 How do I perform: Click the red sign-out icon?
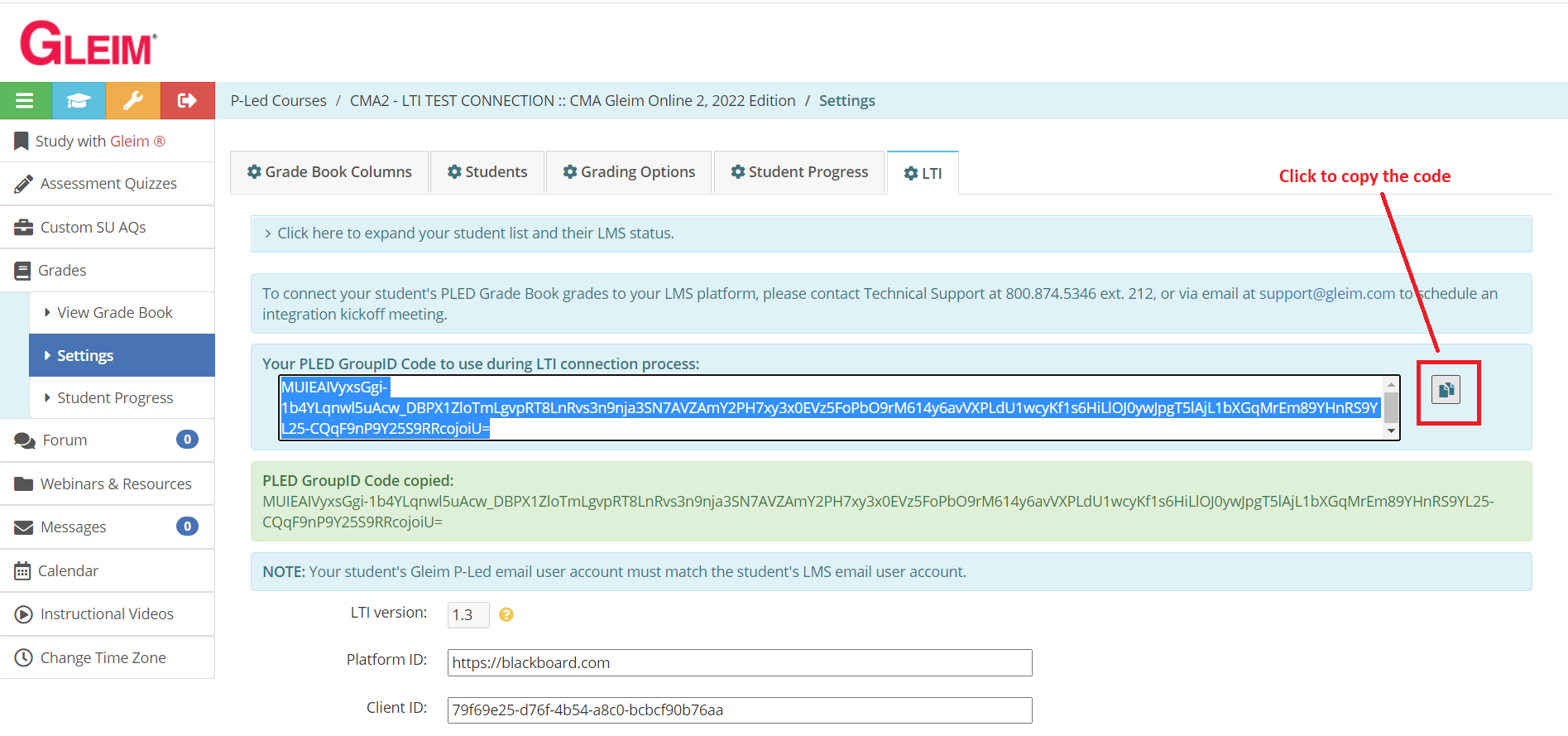pos(188,101)
